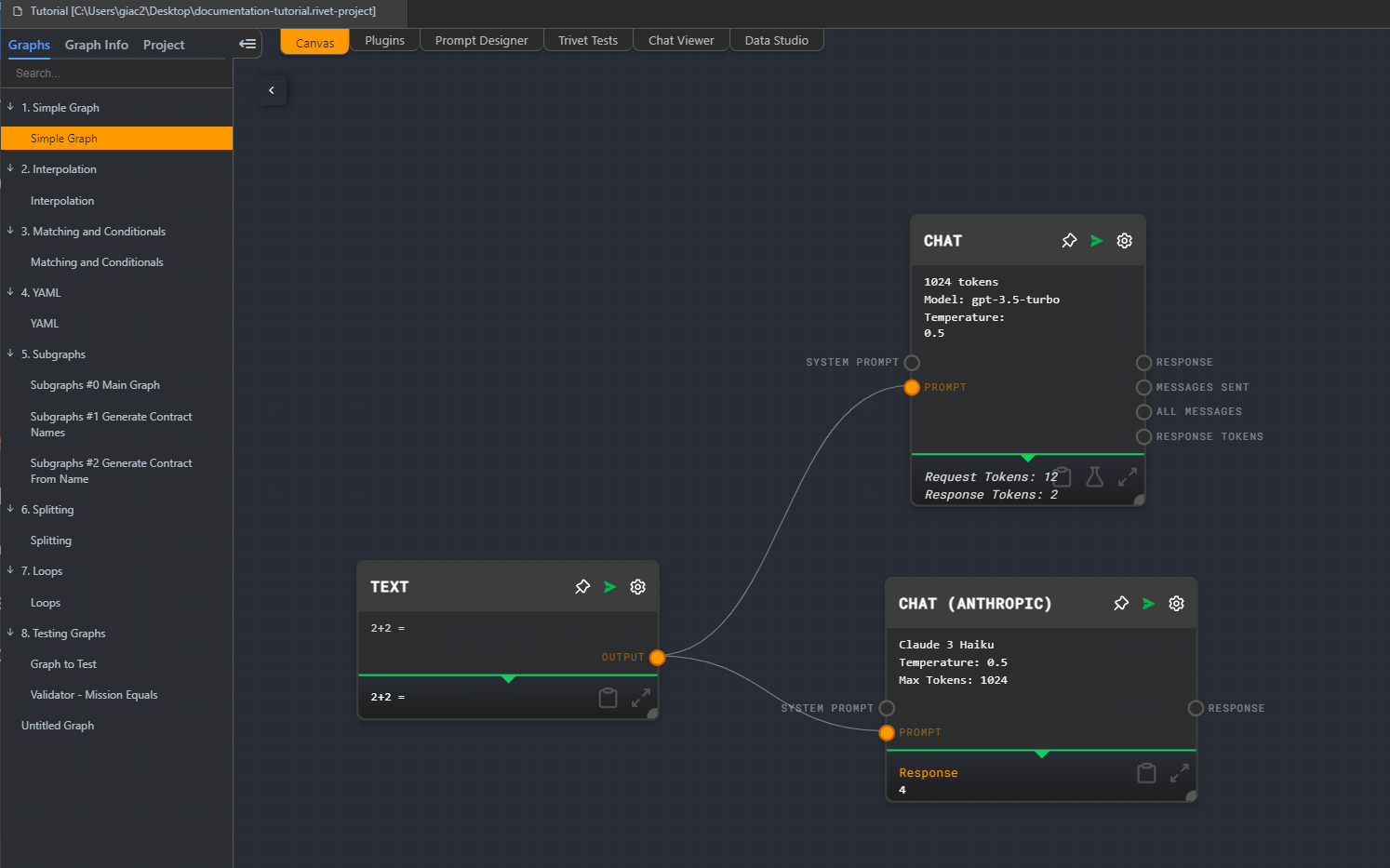
Task: Open settings gear on Chat (Anthropic) node
Action: coord(1176,604)
